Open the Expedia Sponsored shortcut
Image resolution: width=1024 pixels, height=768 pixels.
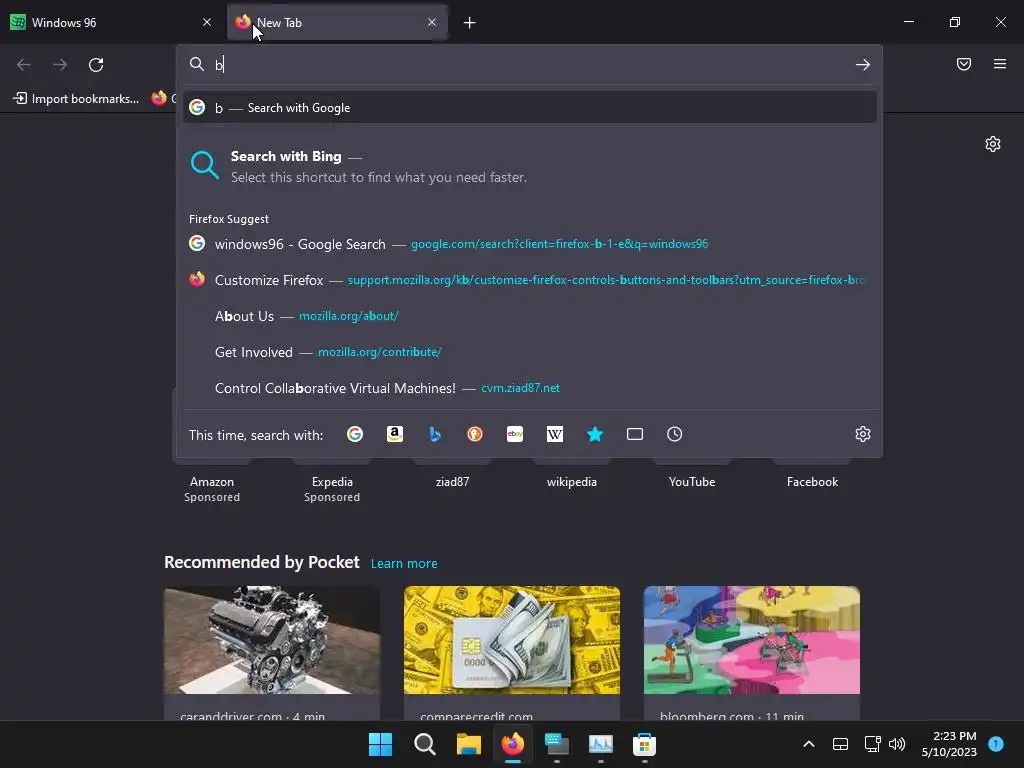[332, 482]
